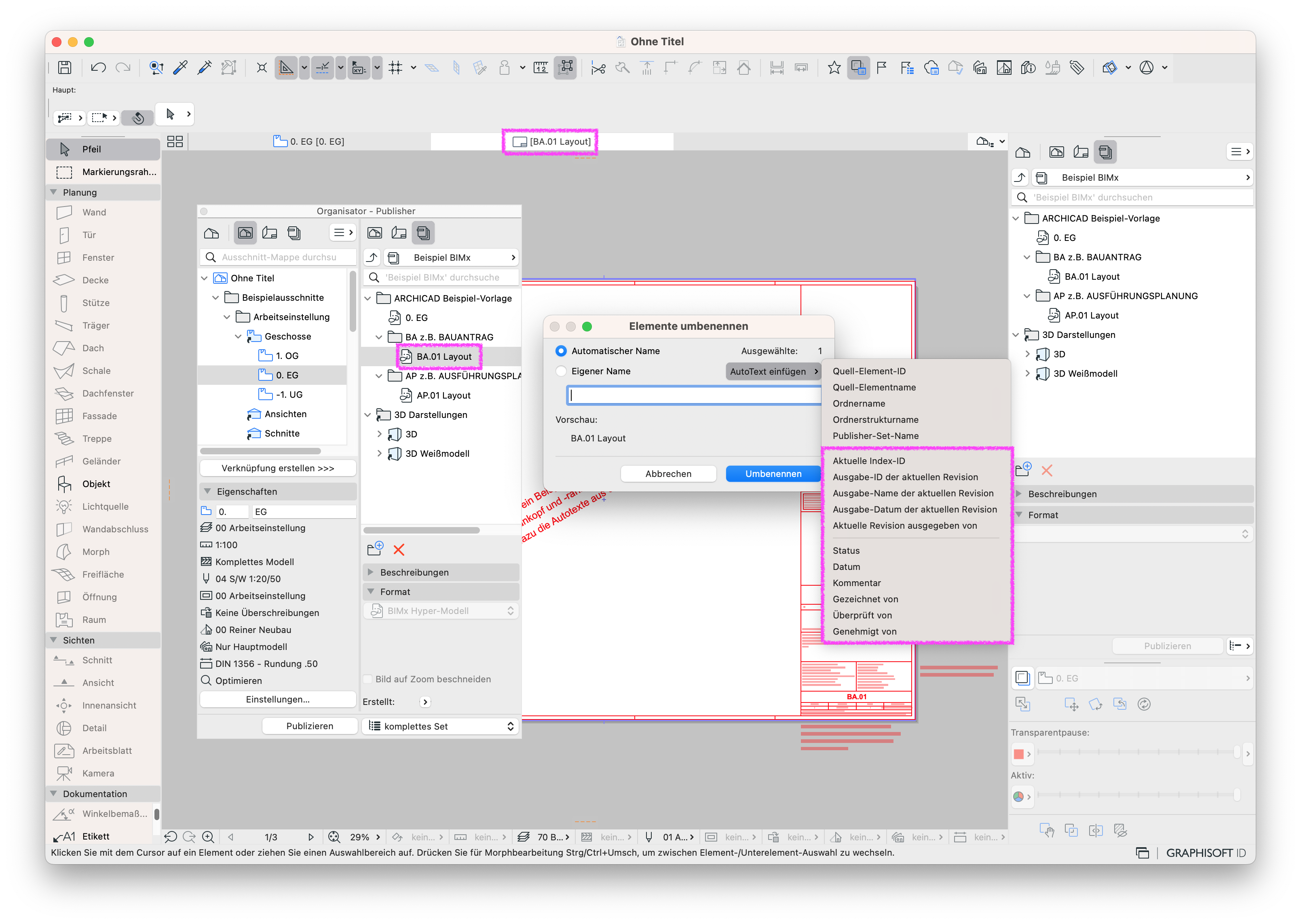
Task: Expand Beschreibungen section in Organisator
Action: [371, 572]
